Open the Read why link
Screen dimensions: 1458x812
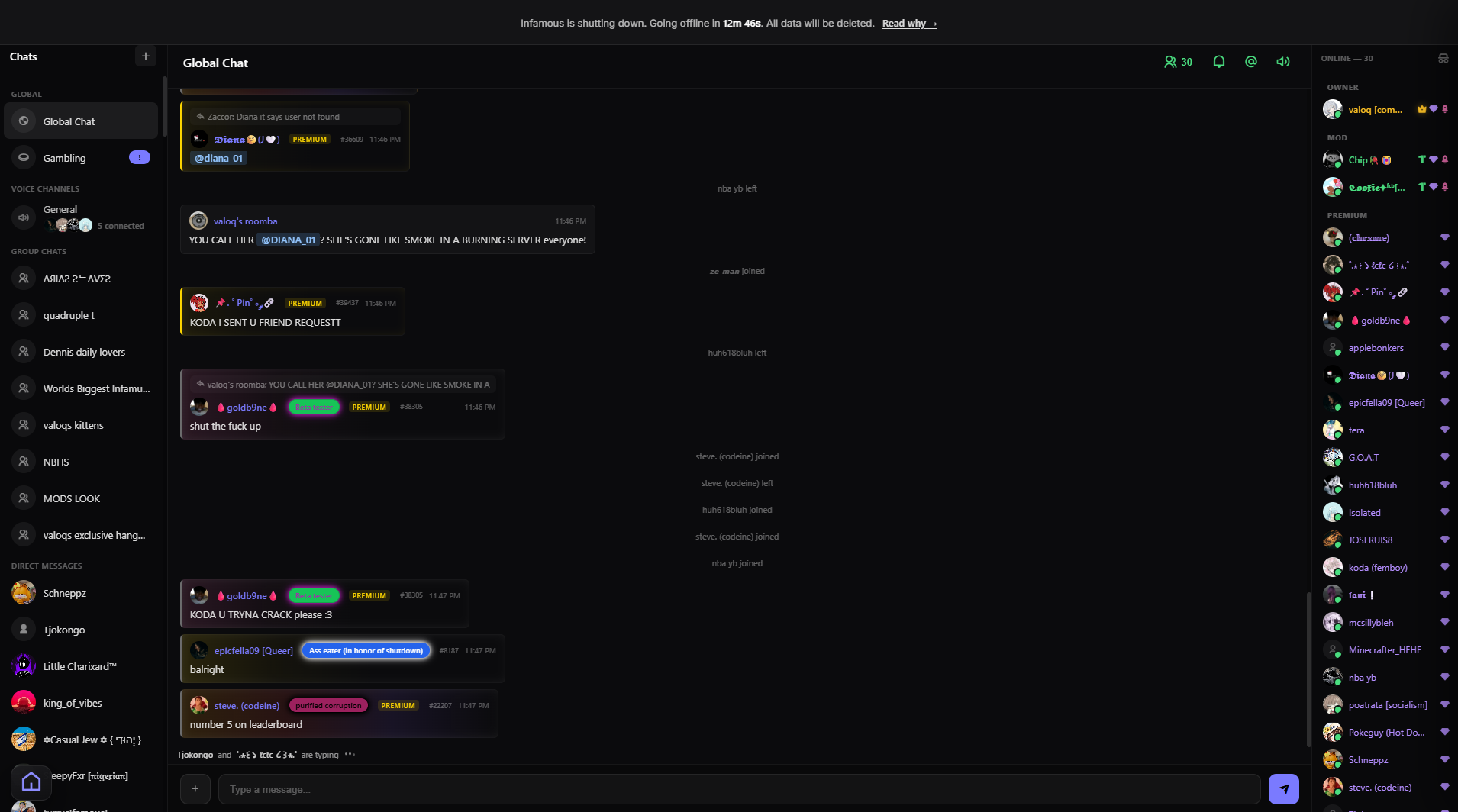(909, 24)
